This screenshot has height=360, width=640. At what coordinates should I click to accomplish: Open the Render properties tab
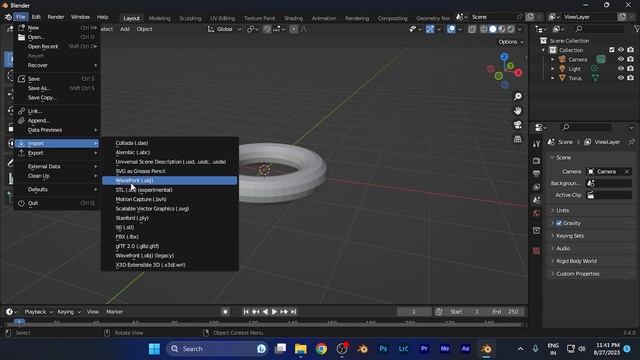point(536,161)
